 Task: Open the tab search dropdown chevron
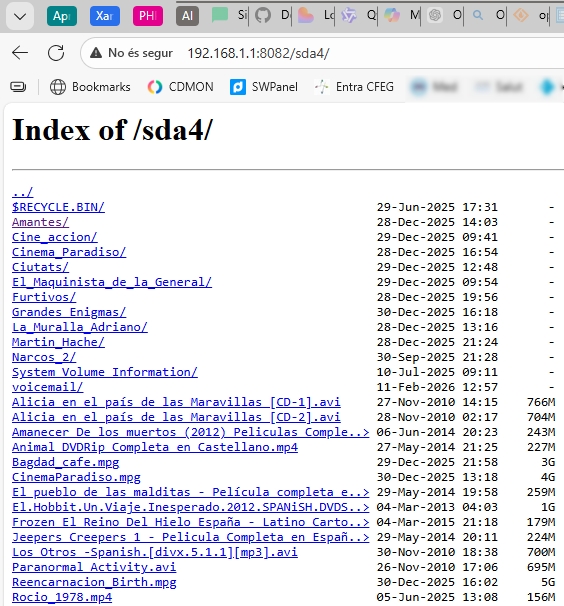[20, 17]
